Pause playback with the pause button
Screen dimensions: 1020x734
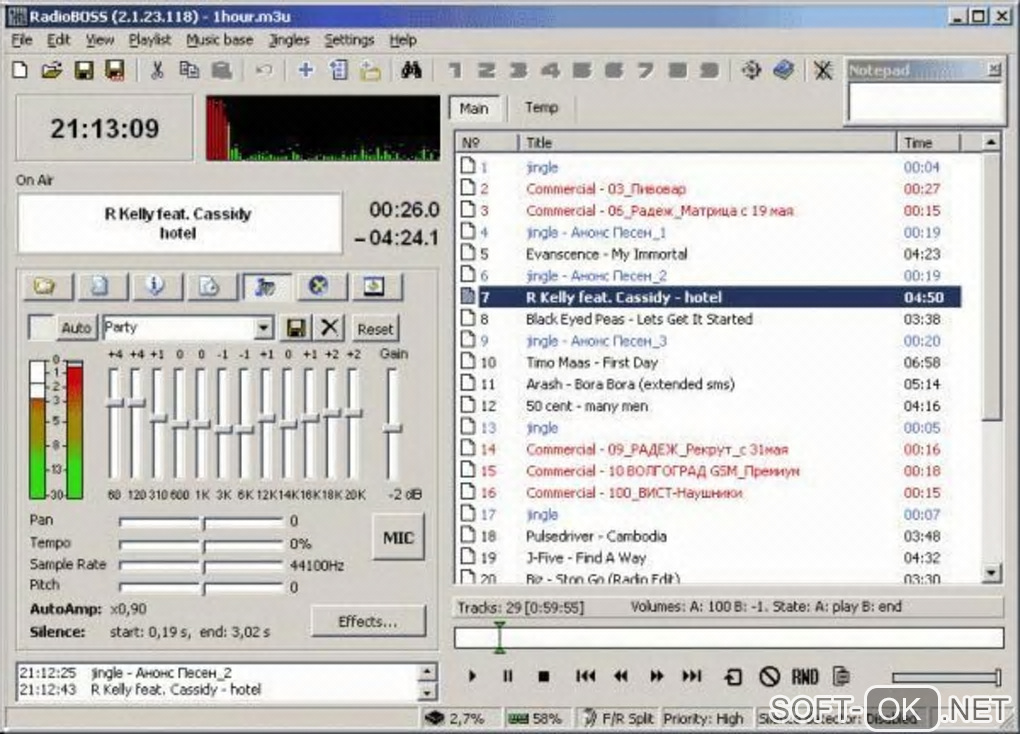click(507, 677)
